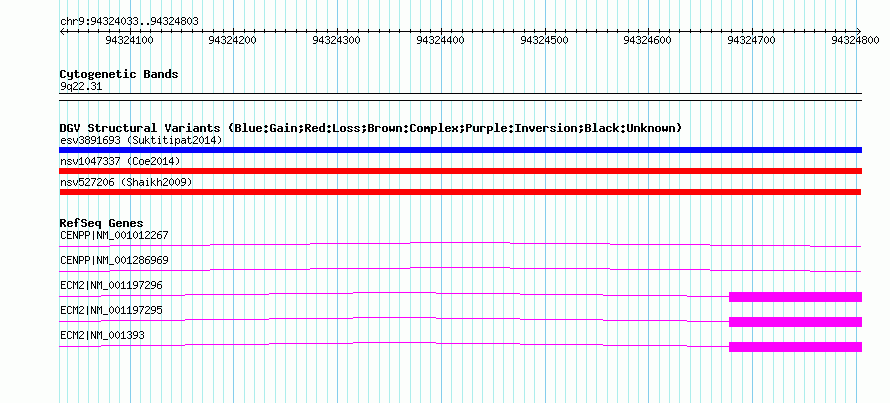Click ruler position 94324700

[751, 40]
